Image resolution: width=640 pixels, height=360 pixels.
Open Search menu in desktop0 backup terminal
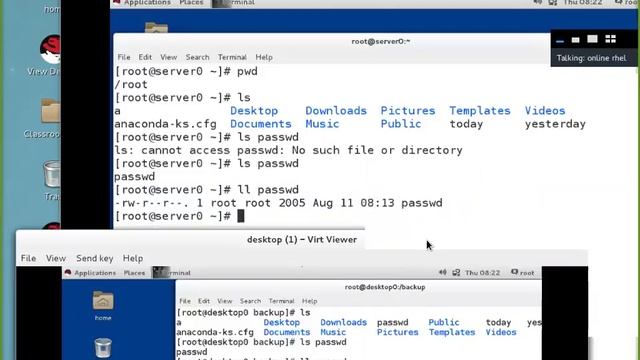250,301
